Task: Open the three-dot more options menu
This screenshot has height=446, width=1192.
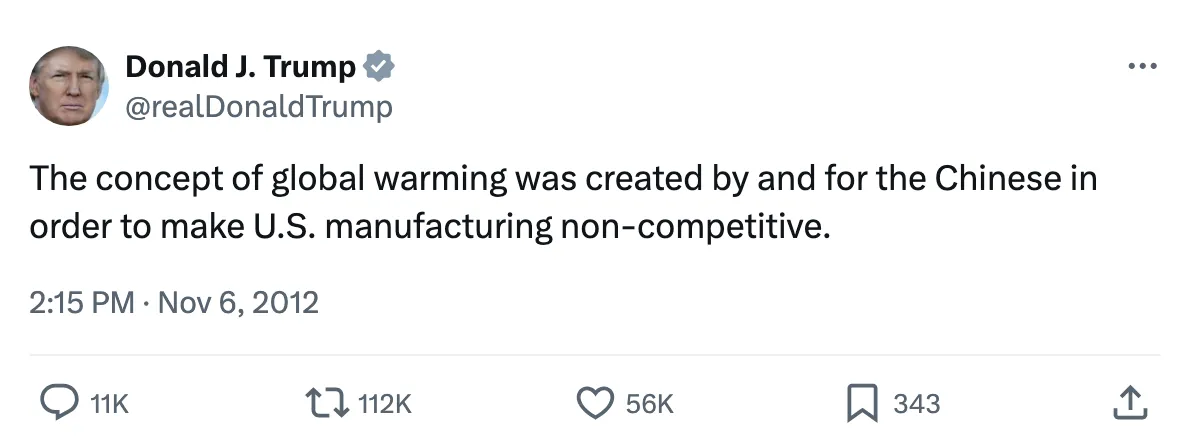Action: (x=1141, y=67)
